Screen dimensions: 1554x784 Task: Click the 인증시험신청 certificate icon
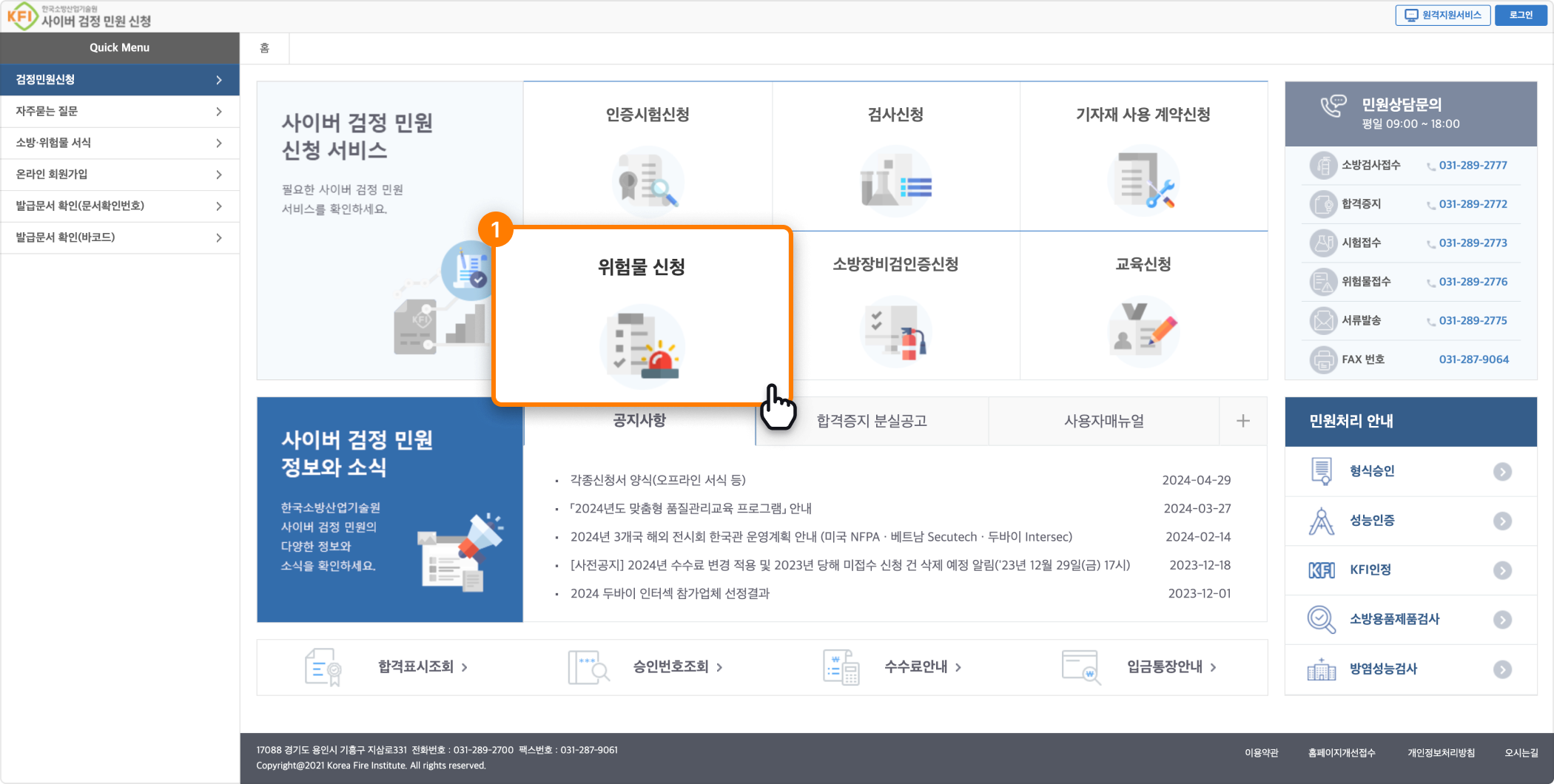[647, 181]
